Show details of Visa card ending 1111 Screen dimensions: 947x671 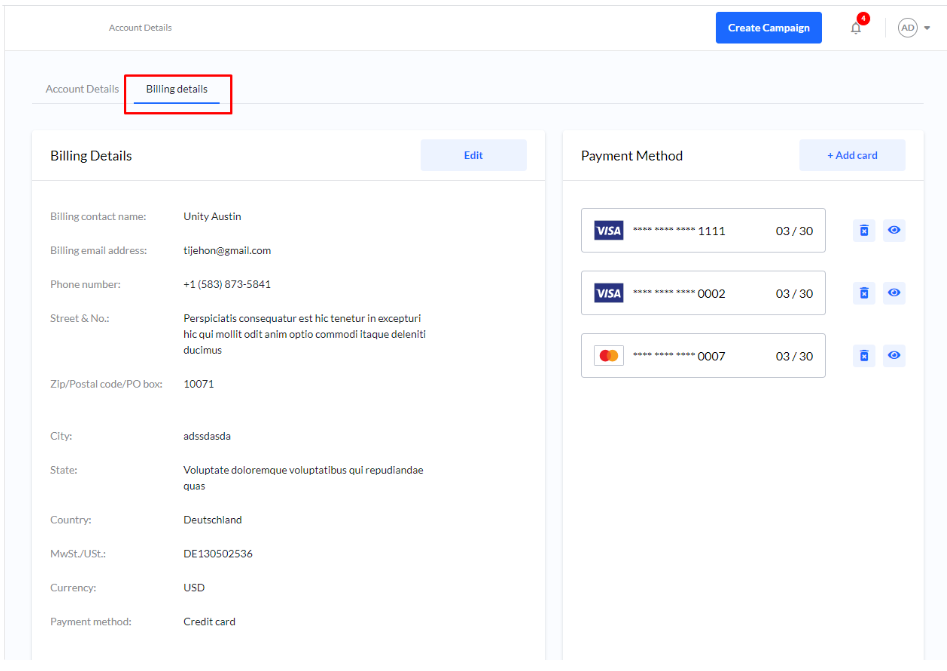coord(894,231)
